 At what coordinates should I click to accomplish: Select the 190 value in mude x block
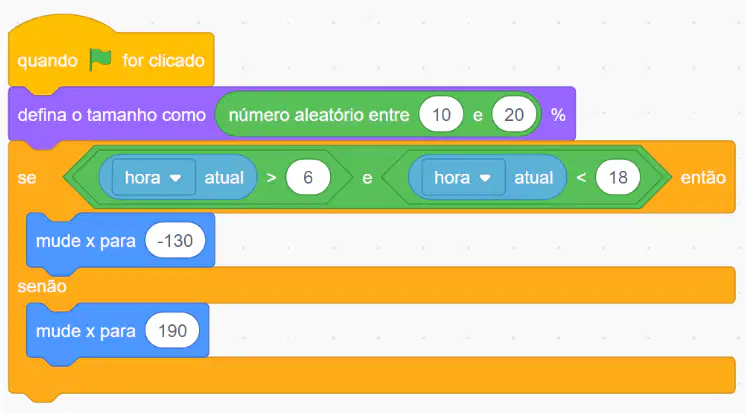[172, 331]
